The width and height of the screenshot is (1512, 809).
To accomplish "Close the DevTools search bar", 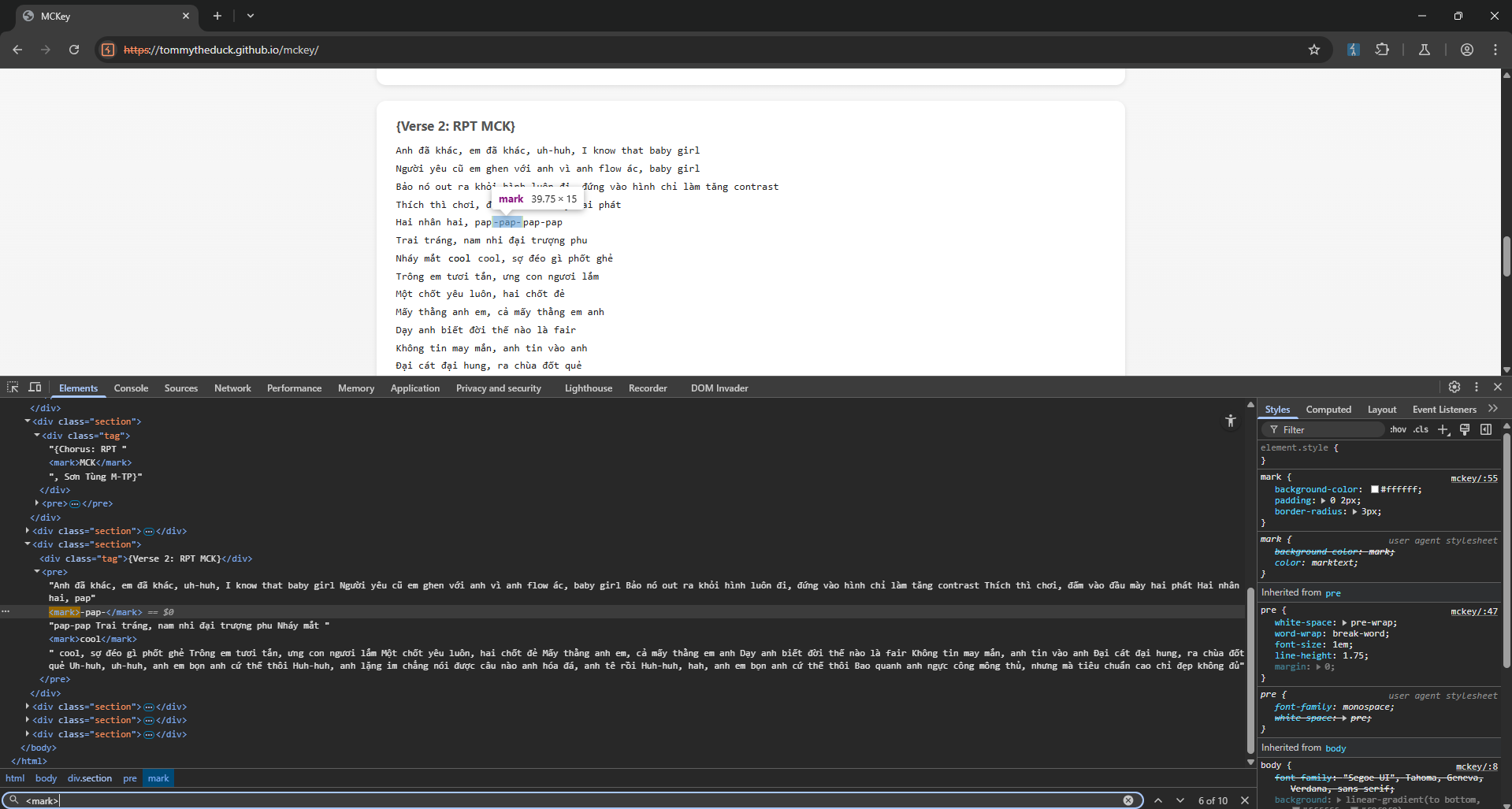I will [1245, 800].
